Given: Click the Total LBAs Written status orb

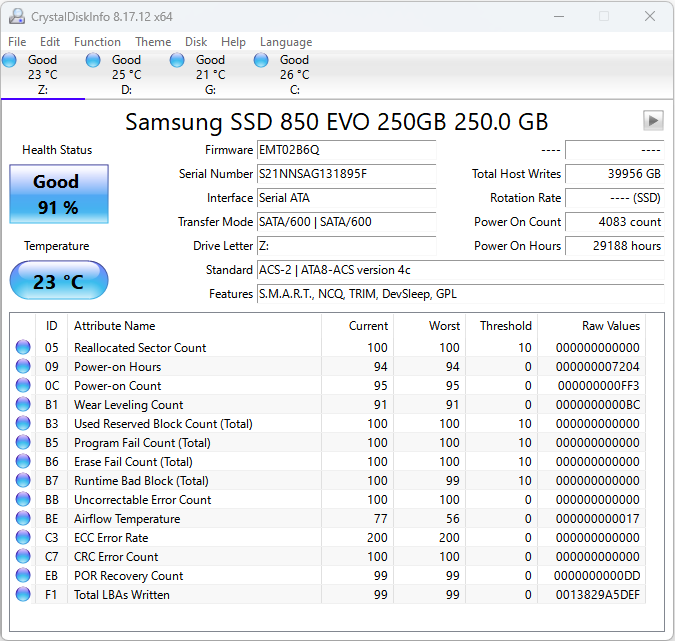Looking at the screenshot, I should pyautogui.click(x=23, y=595).
